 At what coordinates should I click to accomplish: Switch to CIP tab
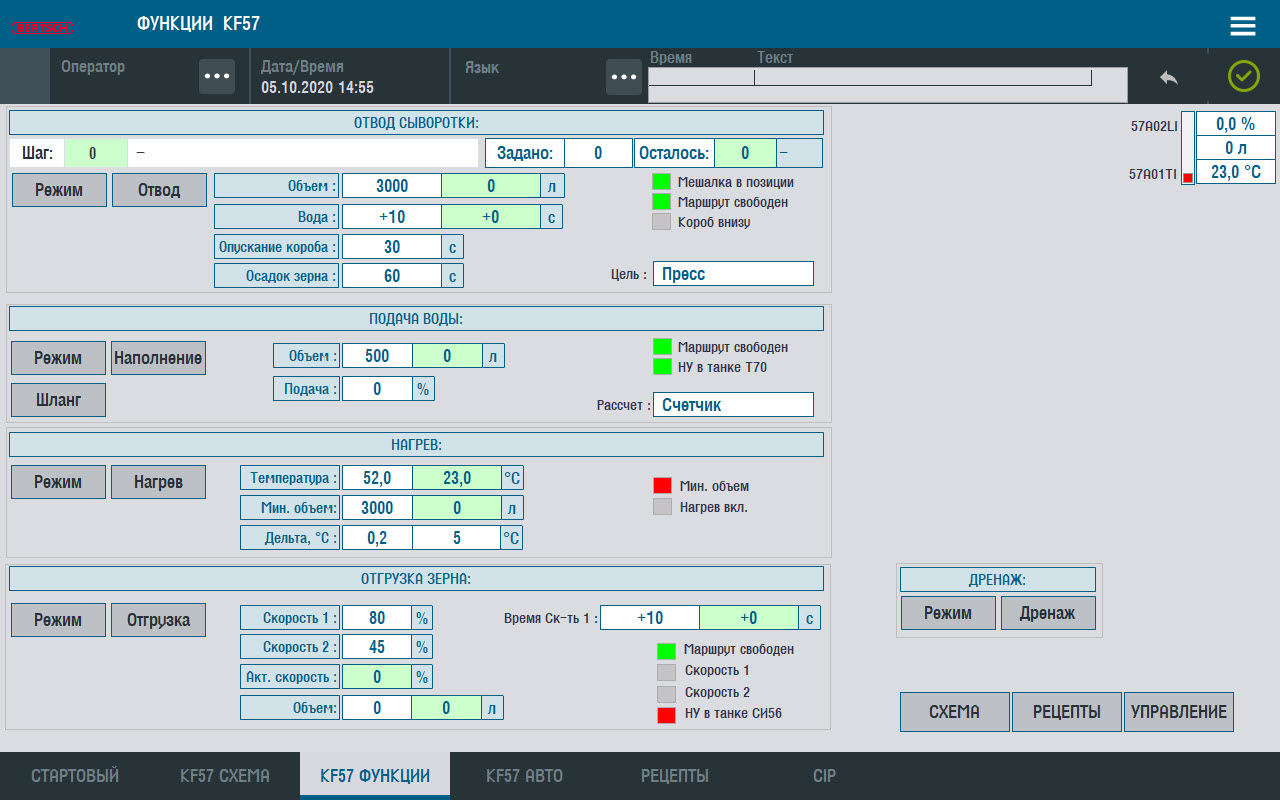[x=824, y=776]
